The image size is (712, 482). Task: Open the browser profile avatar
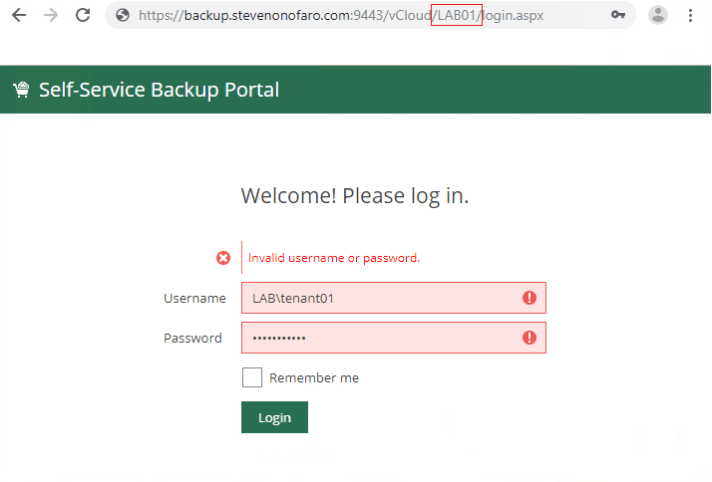click(657, 15)
